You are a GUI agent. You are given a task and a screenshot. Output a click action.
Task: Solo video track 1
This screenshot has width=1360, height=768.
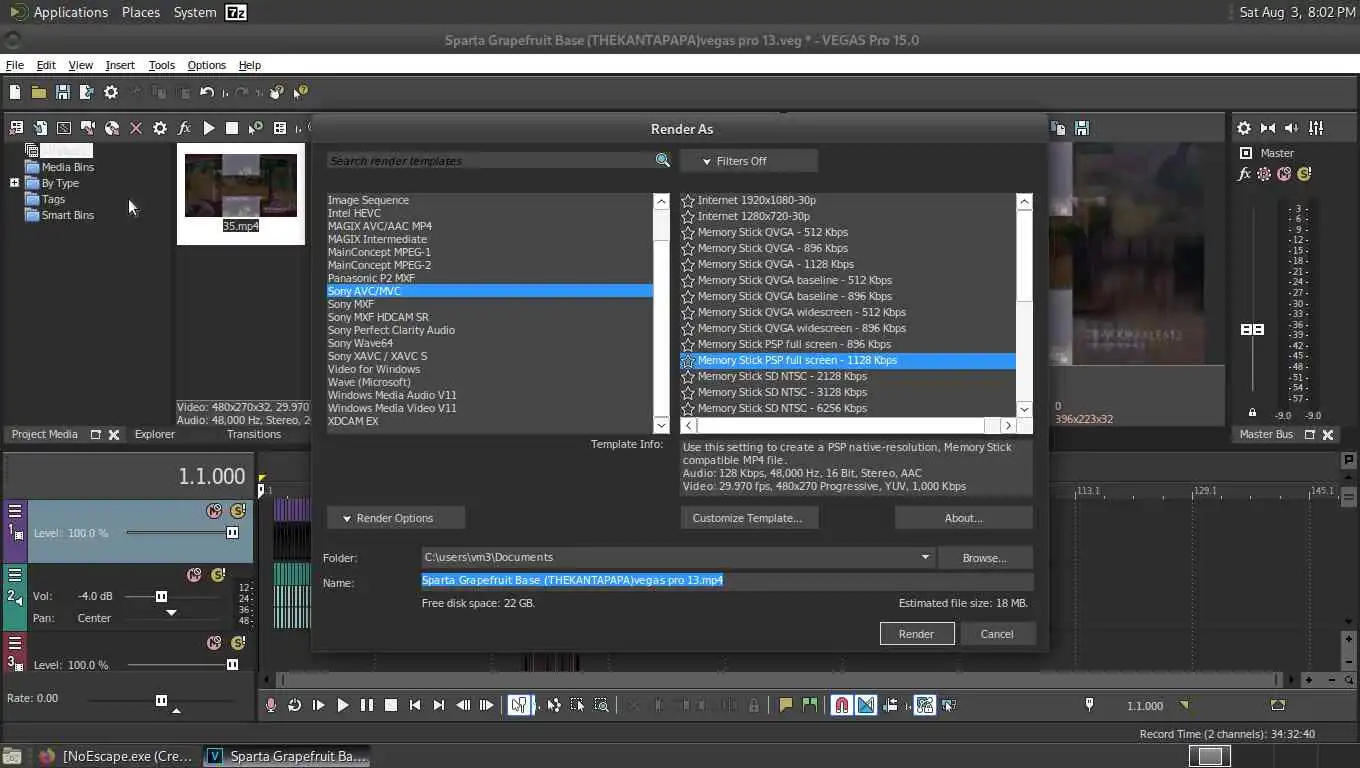pyautogui.click(x=238, y=511)
